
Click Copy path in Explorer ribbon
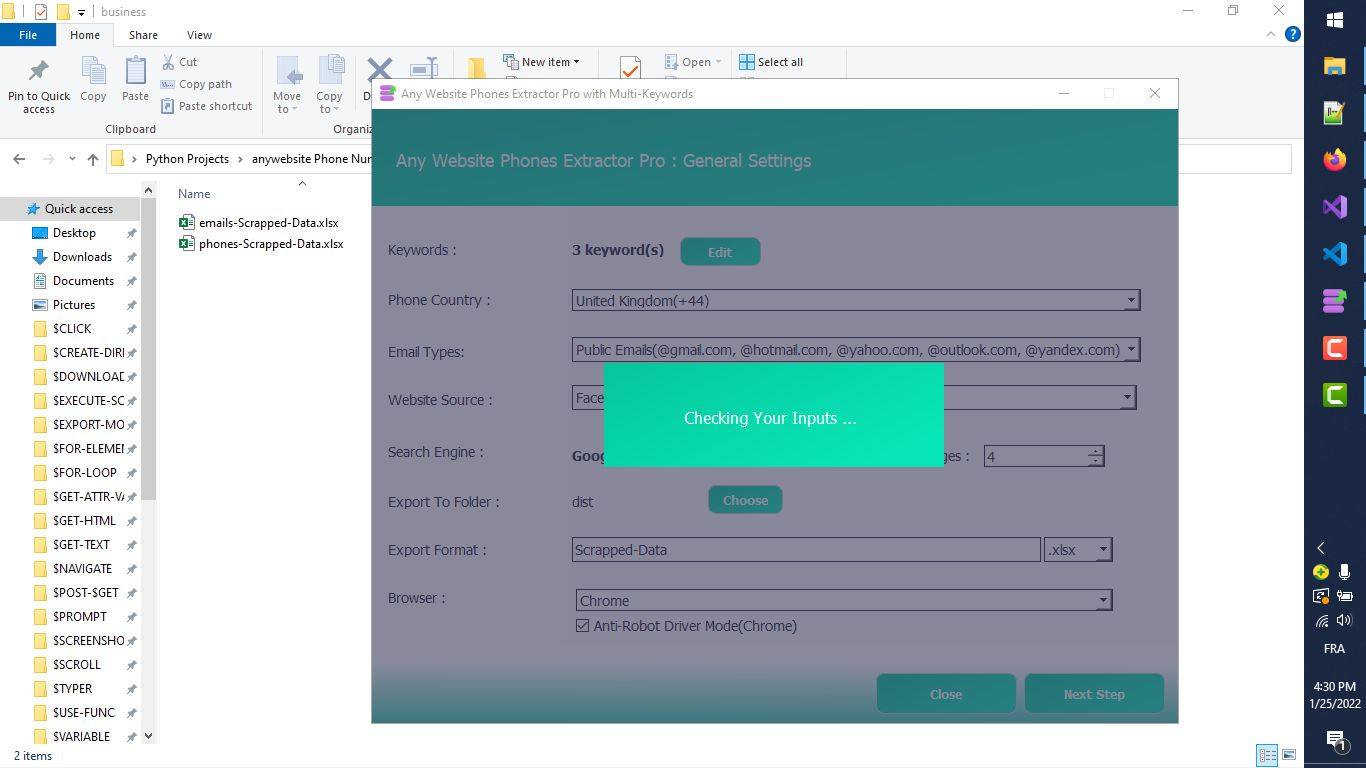[196, 84]
